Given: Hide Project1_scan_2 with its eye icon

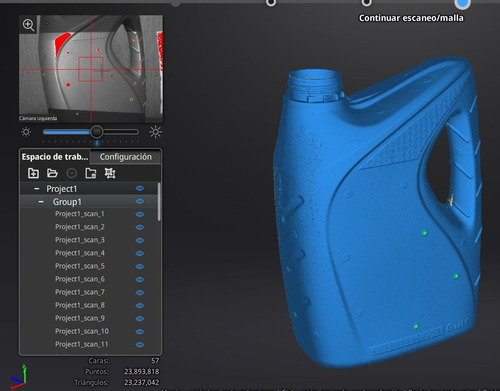Looking at the screenshot, I should click(140, 227).
